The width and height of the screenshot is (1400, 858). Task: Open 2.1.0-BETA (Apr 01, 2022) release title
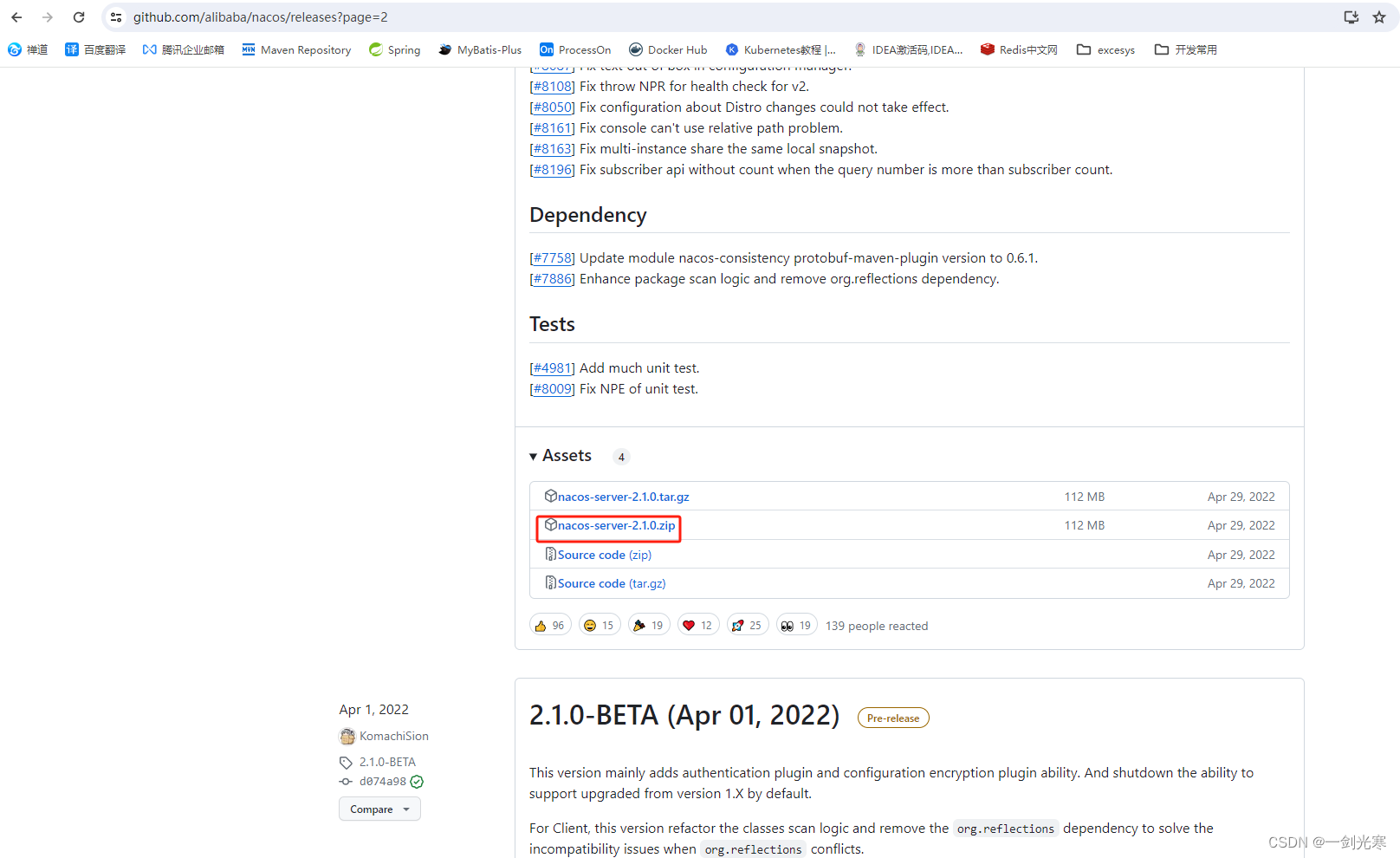click(x=684, y=716)
